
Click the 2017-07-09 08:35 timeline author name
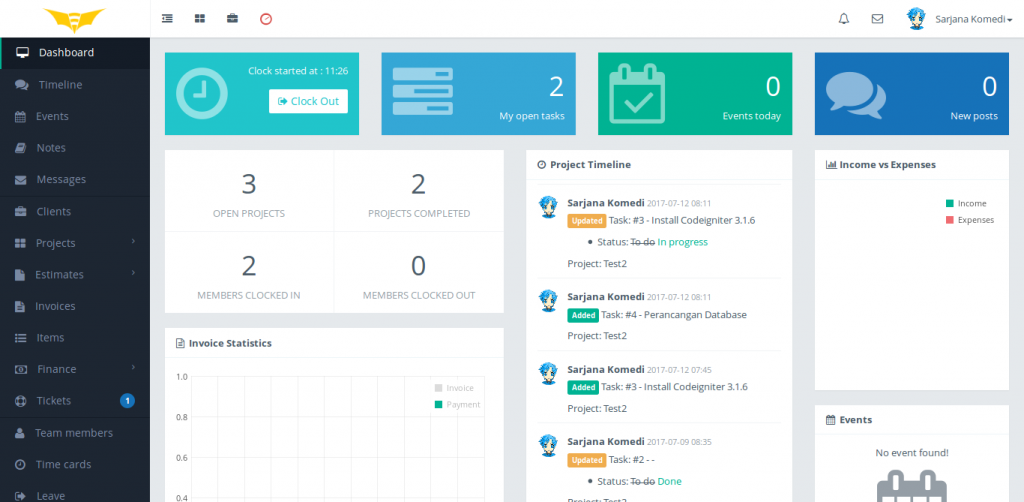point(606,442)
